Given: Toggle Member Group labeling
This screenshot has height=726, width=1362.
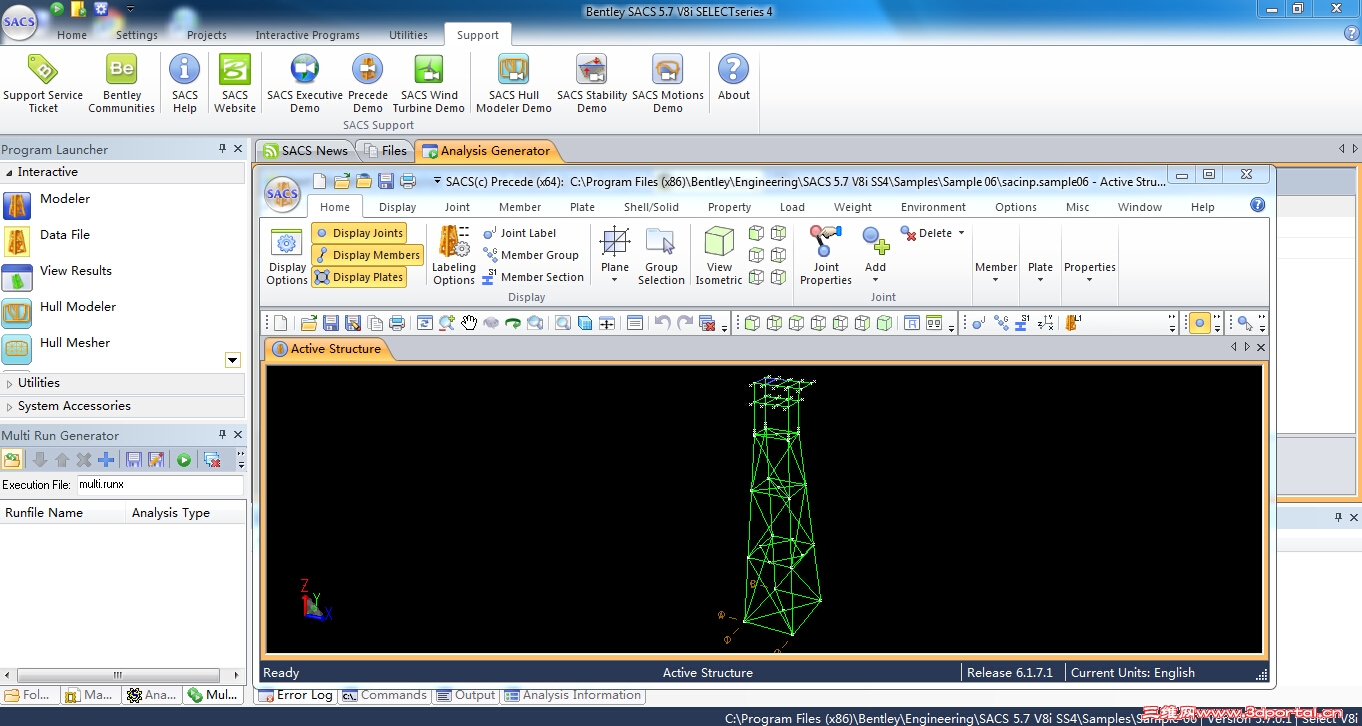Looking at the screenshot, I should [x=531, y=255].
